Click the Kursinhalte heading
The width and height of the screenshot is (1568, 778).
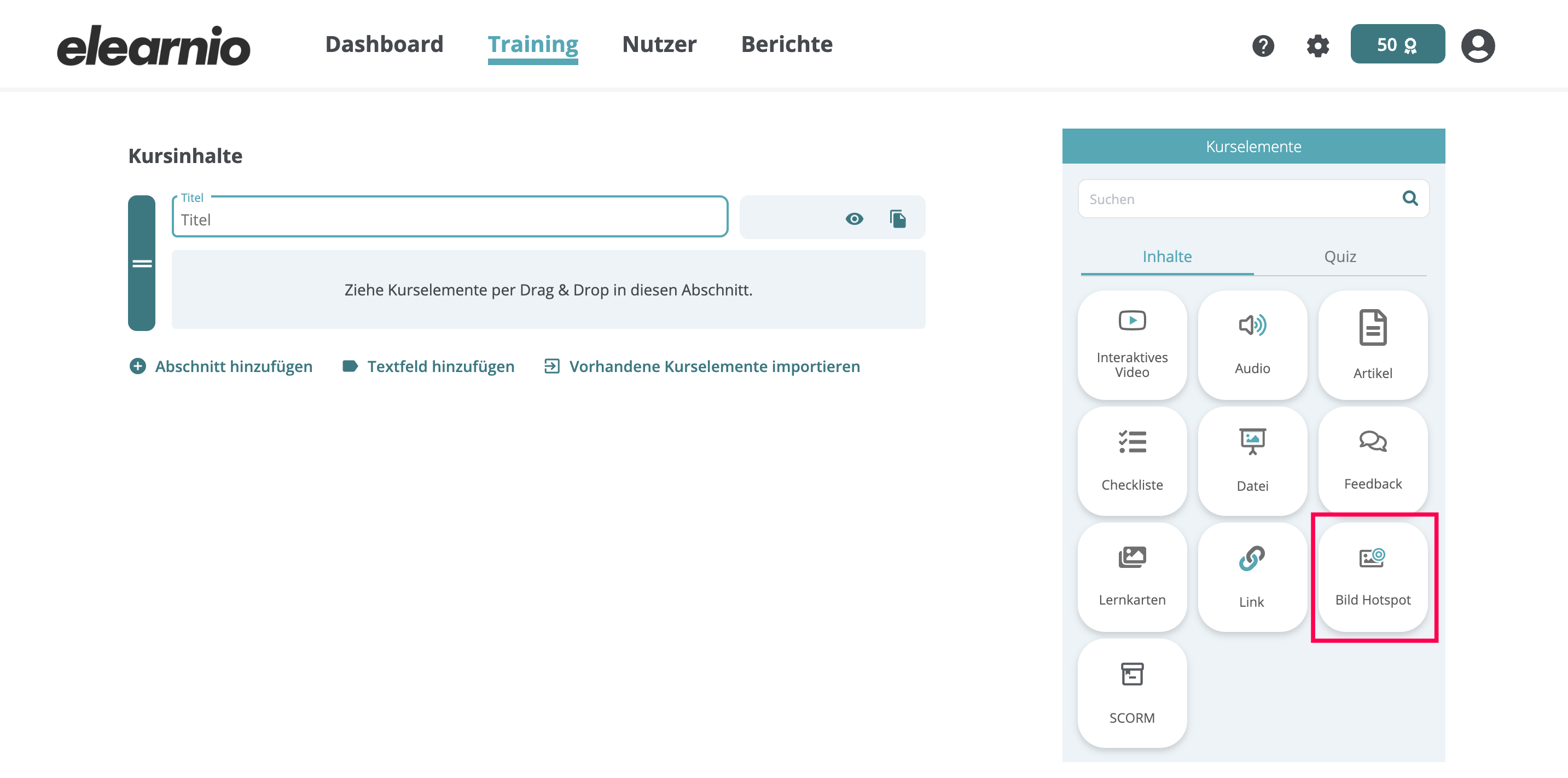pyautogui.click(x=185, y=156)
